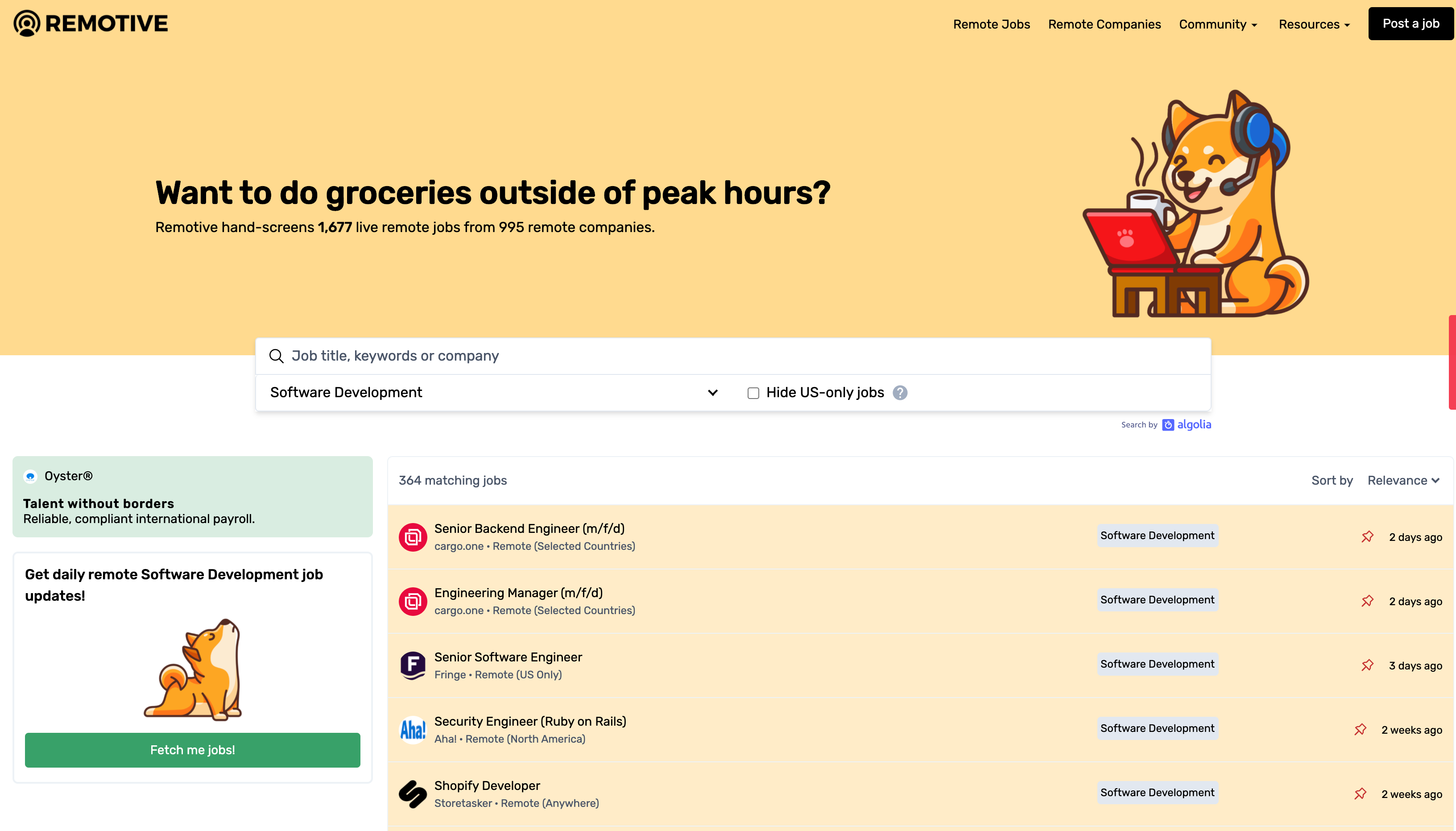Focus the job title search field

pos(741,356)
